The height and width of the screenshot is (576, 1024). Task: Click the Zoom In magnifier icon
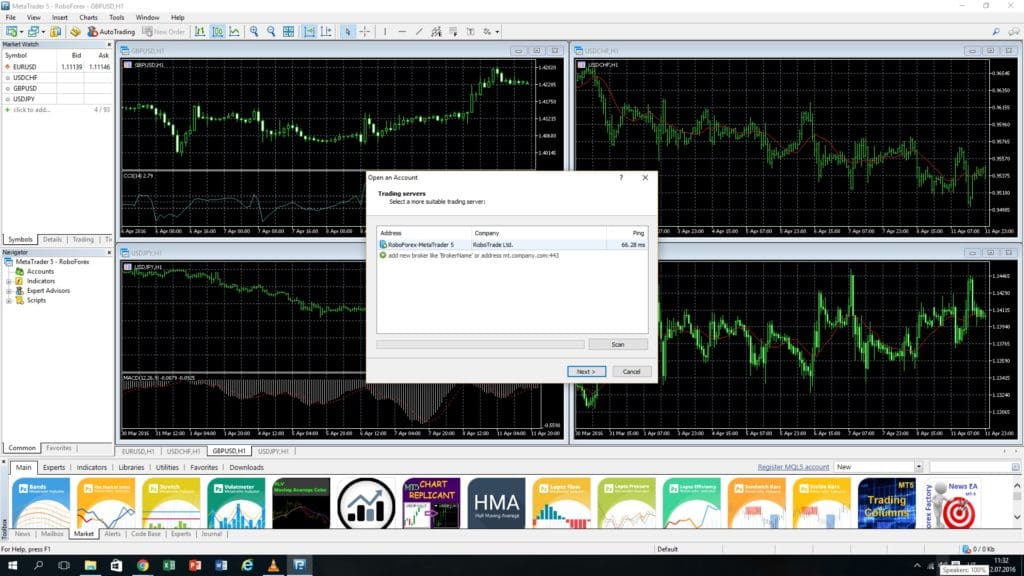coord(254,31)
